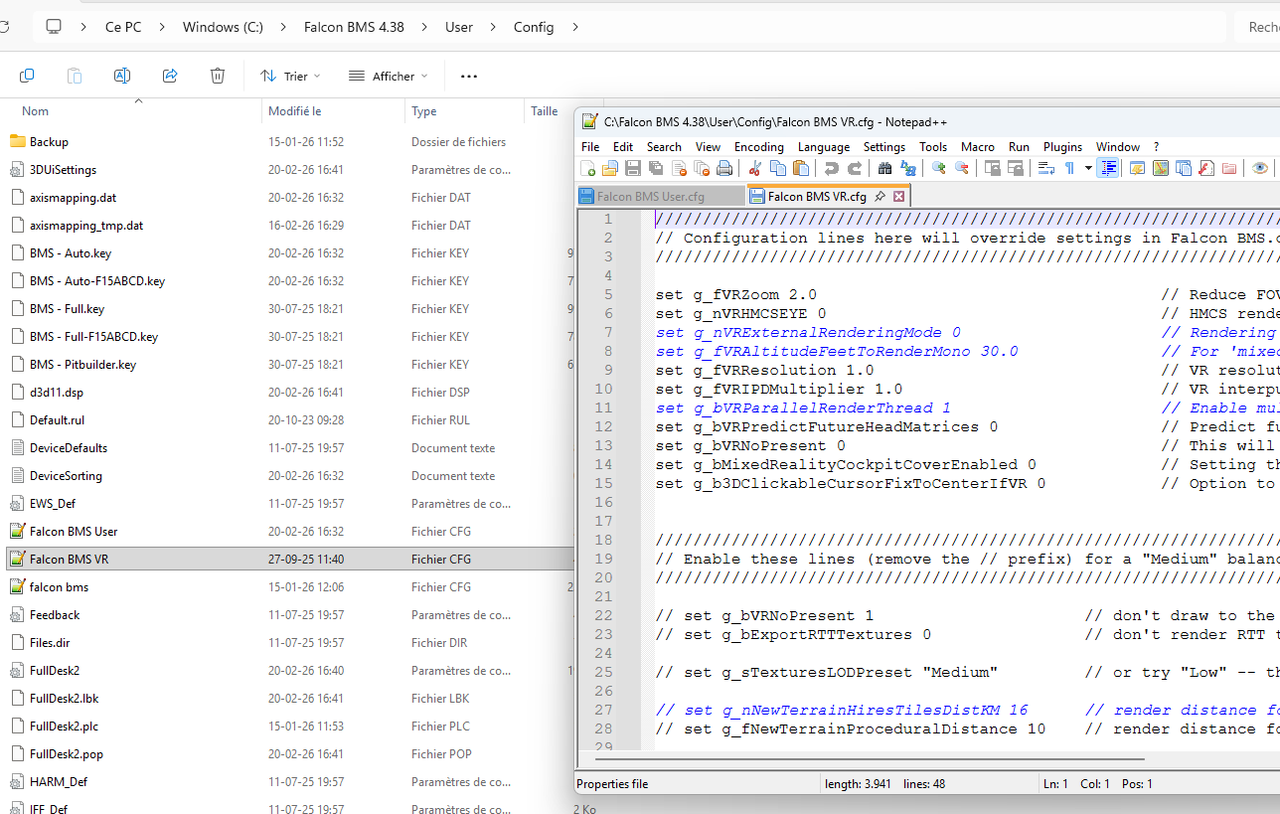
Task: Toggle Show All Characters pilcrow icon
Action: [1070, 169]
